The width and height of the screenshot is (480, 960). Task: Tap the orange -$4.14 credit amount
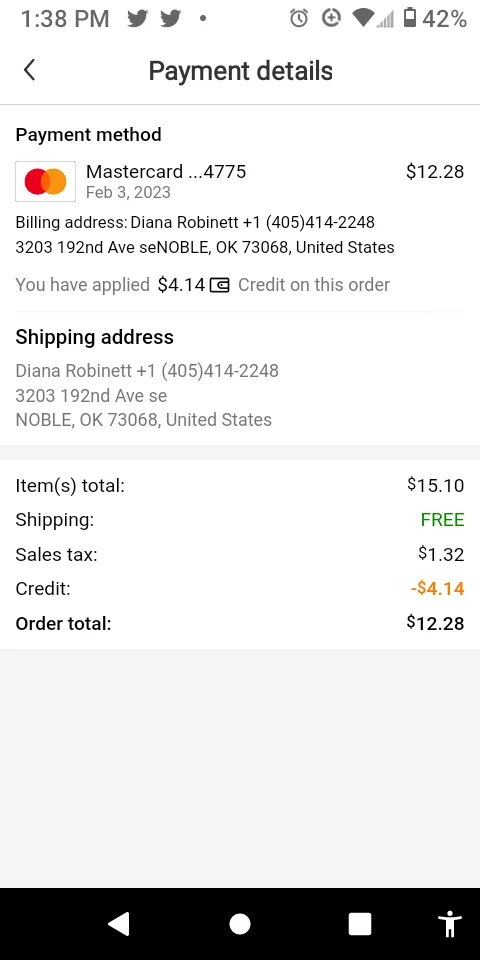(437, 589)
